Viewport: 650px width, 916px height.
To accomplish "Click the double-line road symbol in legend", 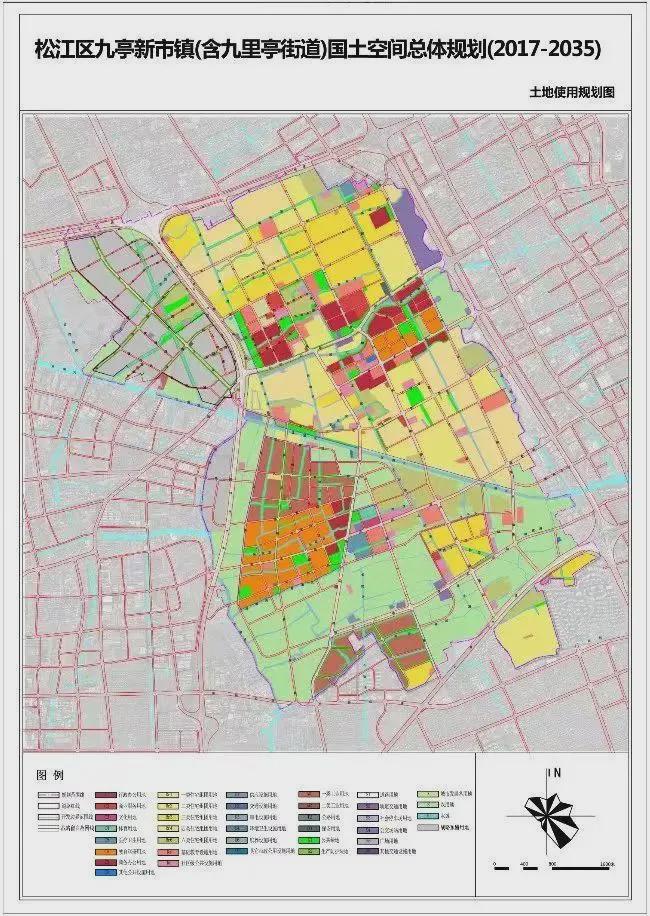I will [x=49, y=828].
